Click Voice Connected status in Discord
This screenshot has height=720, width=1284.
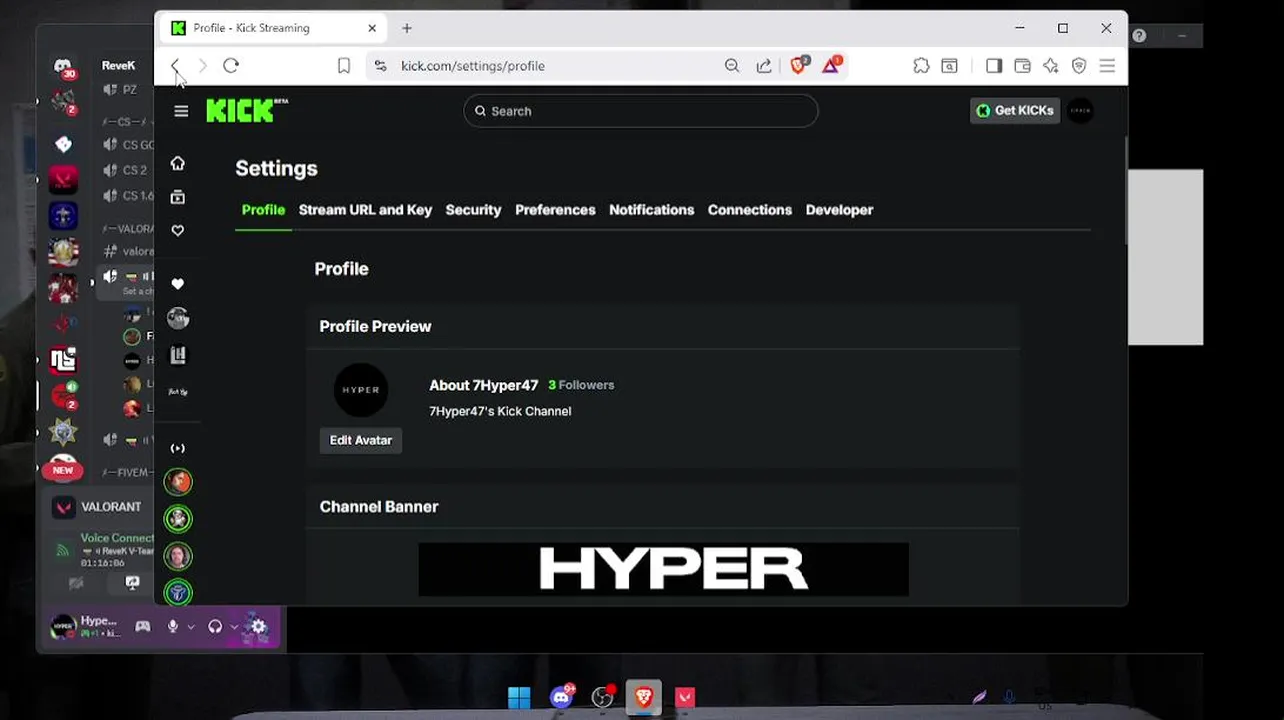(x=117, y=538)
